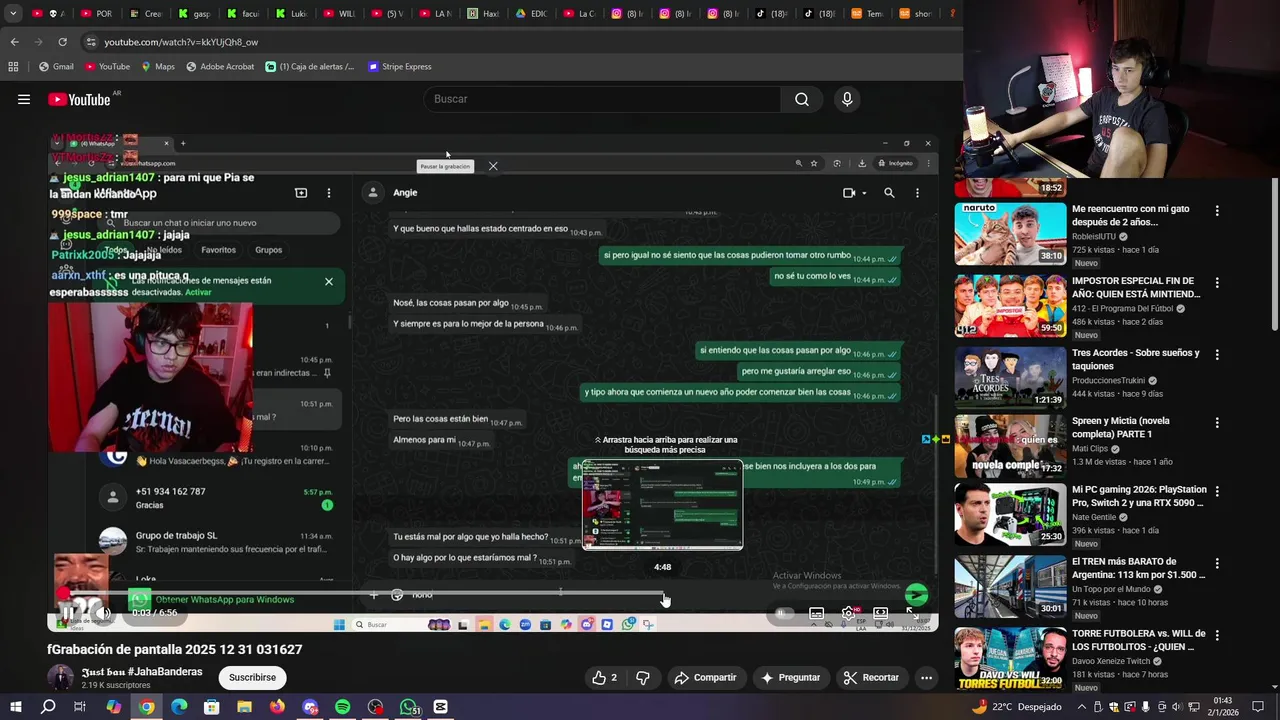Open the Maps bookmark
This screenshot has width=1280, height=720.
click(x=158, y=67)
